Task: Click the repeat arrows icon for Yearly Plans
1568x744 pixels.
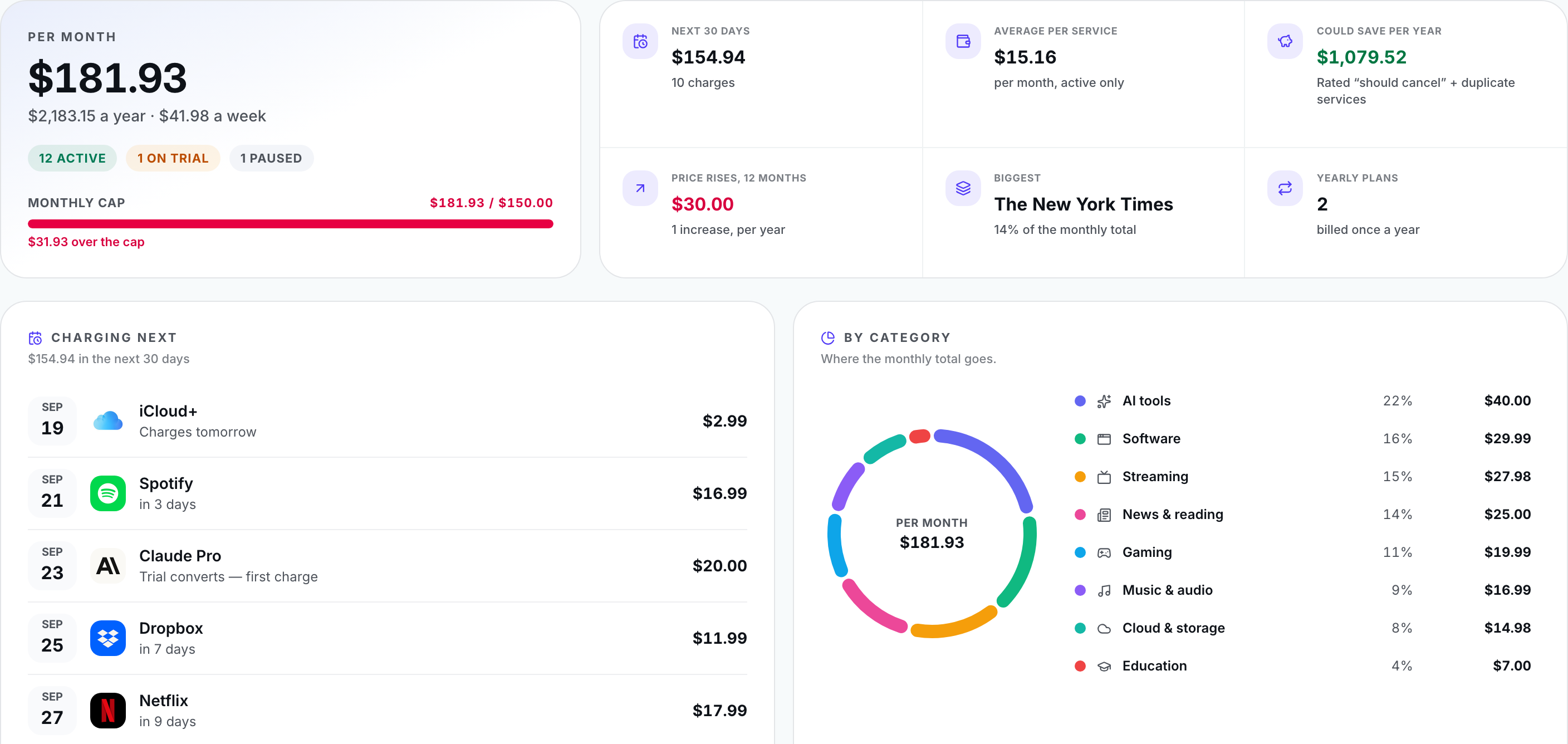Action: (1285, 188)
